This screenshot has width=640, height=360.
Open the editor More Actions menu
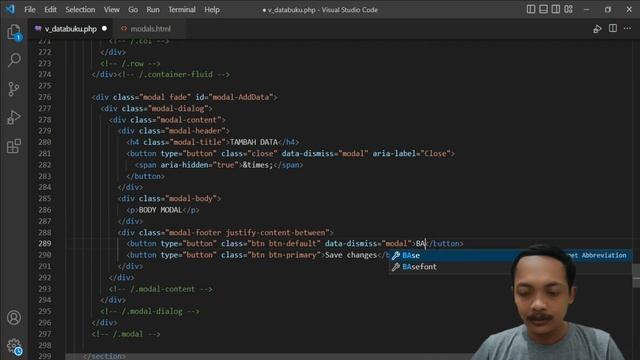coord(627,29)
